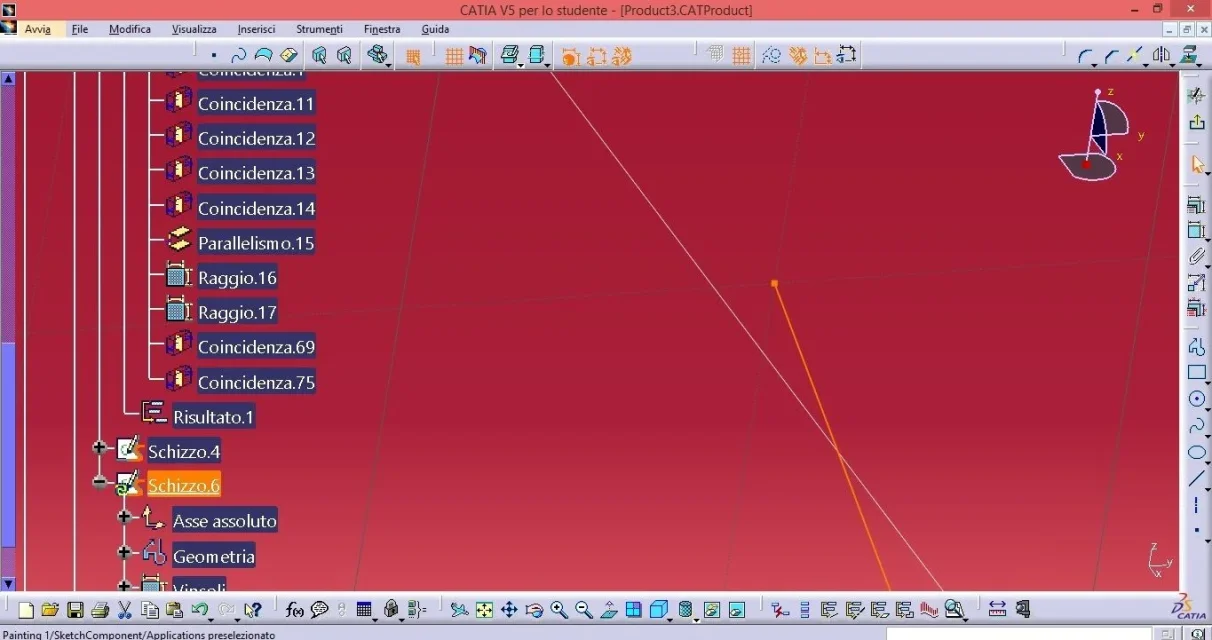Select Parallelismo.15 constraint in tree
The height and width of the screenshot is (640, 1212).
click(x=255, y=243)
